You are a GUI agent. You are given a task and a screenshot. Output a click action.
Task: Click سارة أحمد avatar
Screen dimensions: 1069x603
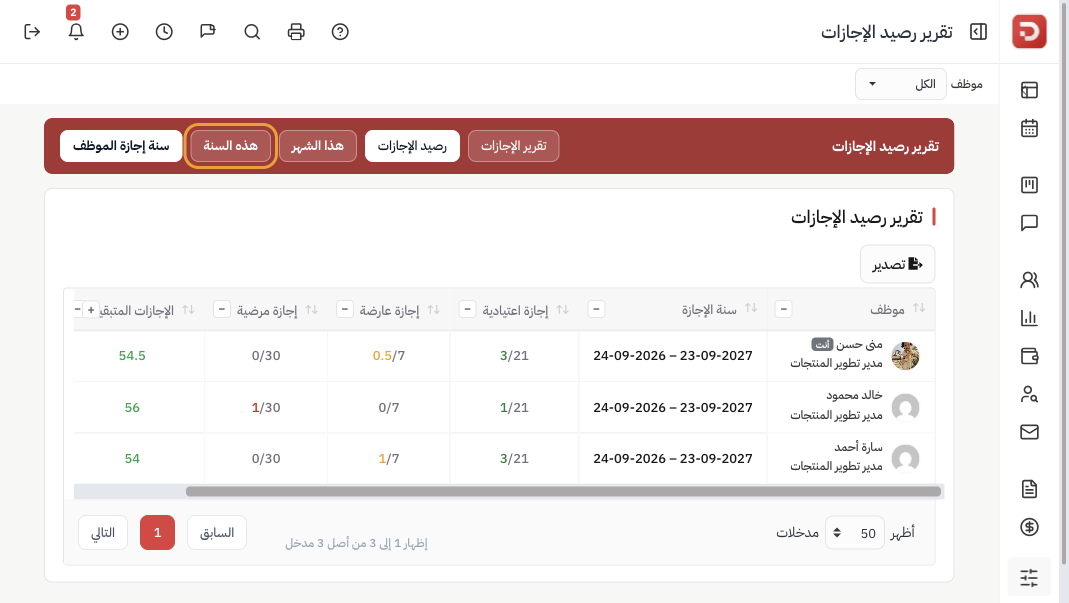pyautogui.click(x=905, y=458)
